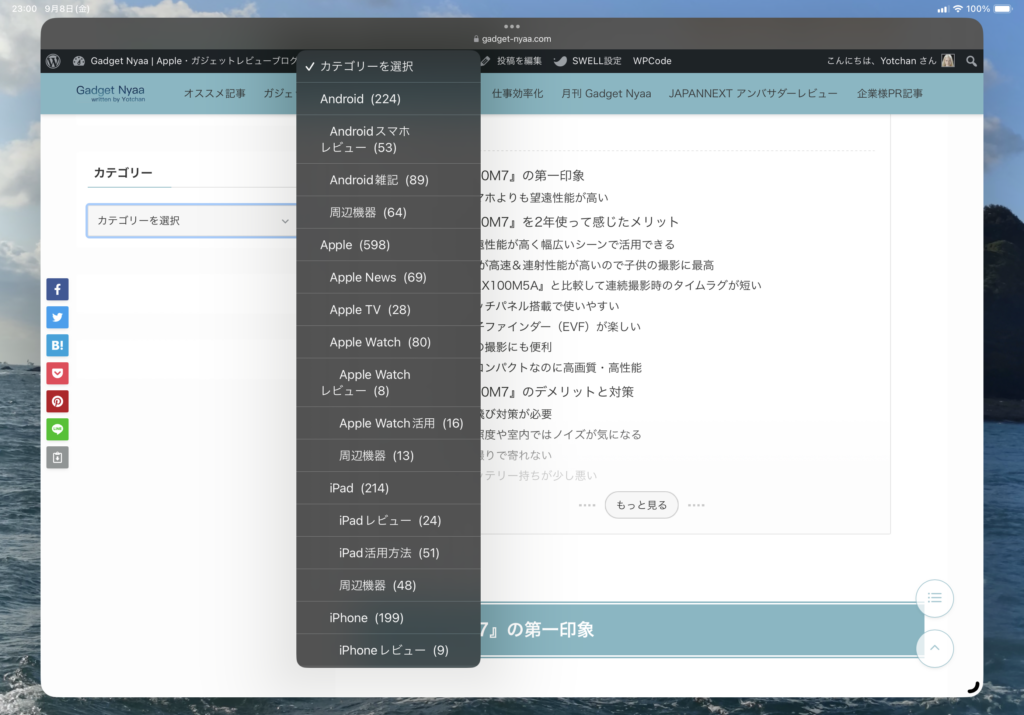Viewport: 1024px width, 715px height.
Task: Choose iPad (214) category
Action: point(389,488)
